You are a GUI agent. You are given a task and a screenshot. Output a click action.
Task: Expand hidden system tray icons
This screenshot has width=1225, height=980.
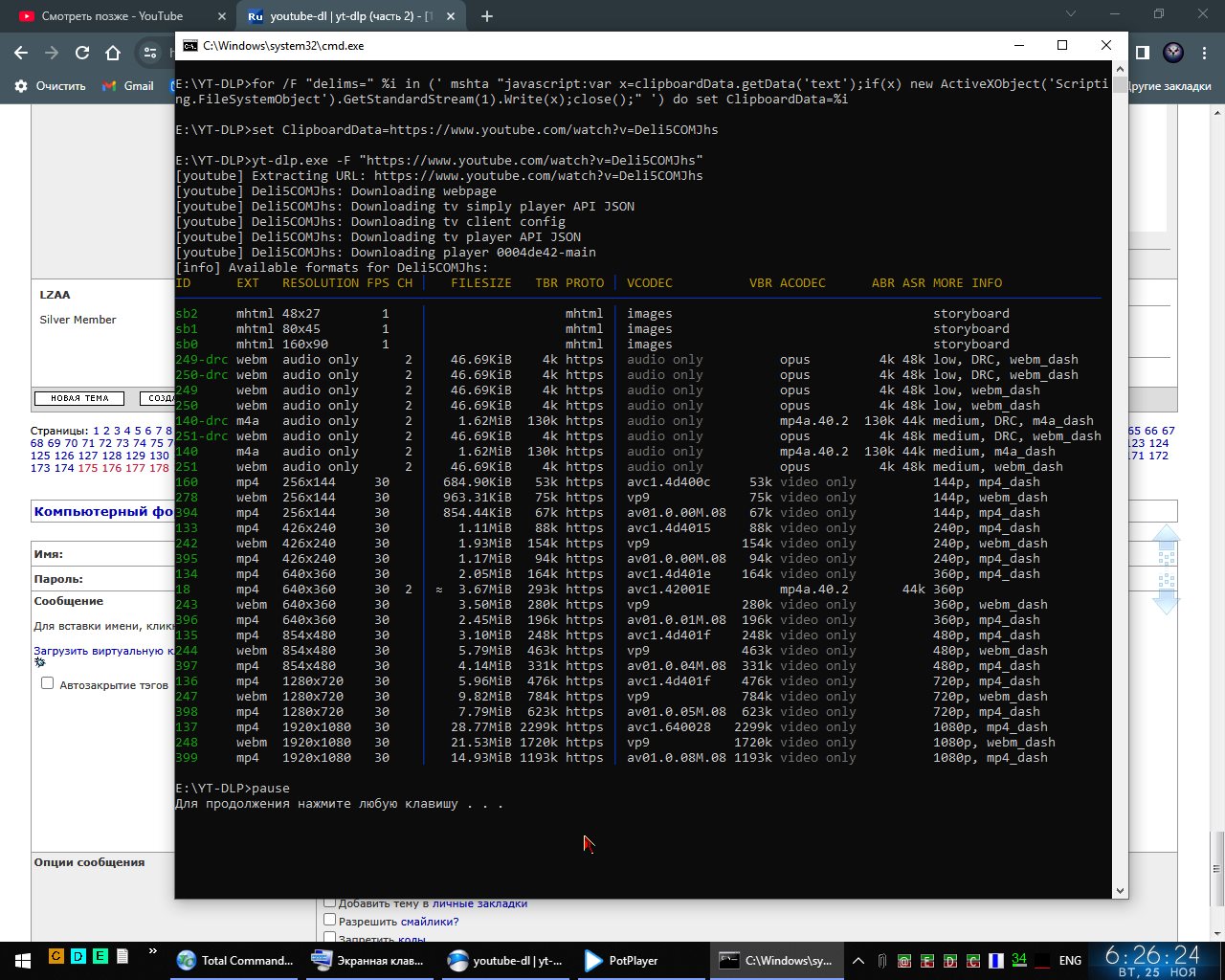tap(858, 960)
